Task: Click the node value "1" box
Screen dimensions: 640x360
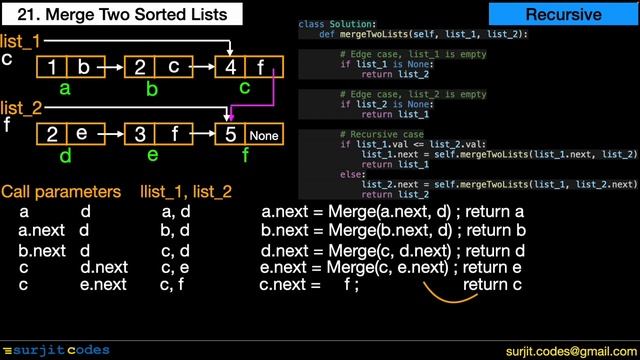Action: [x=52, y=67]
